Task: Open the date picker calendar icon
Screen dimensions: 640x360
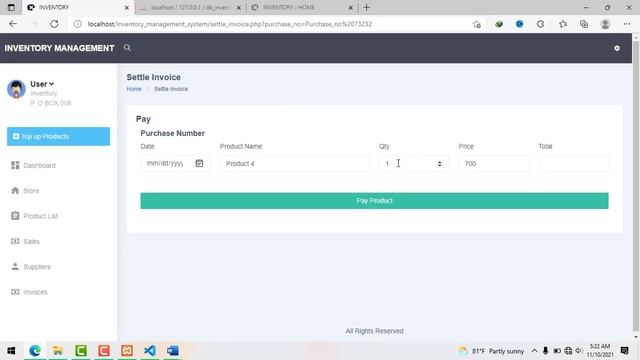Action: [199, 163]
